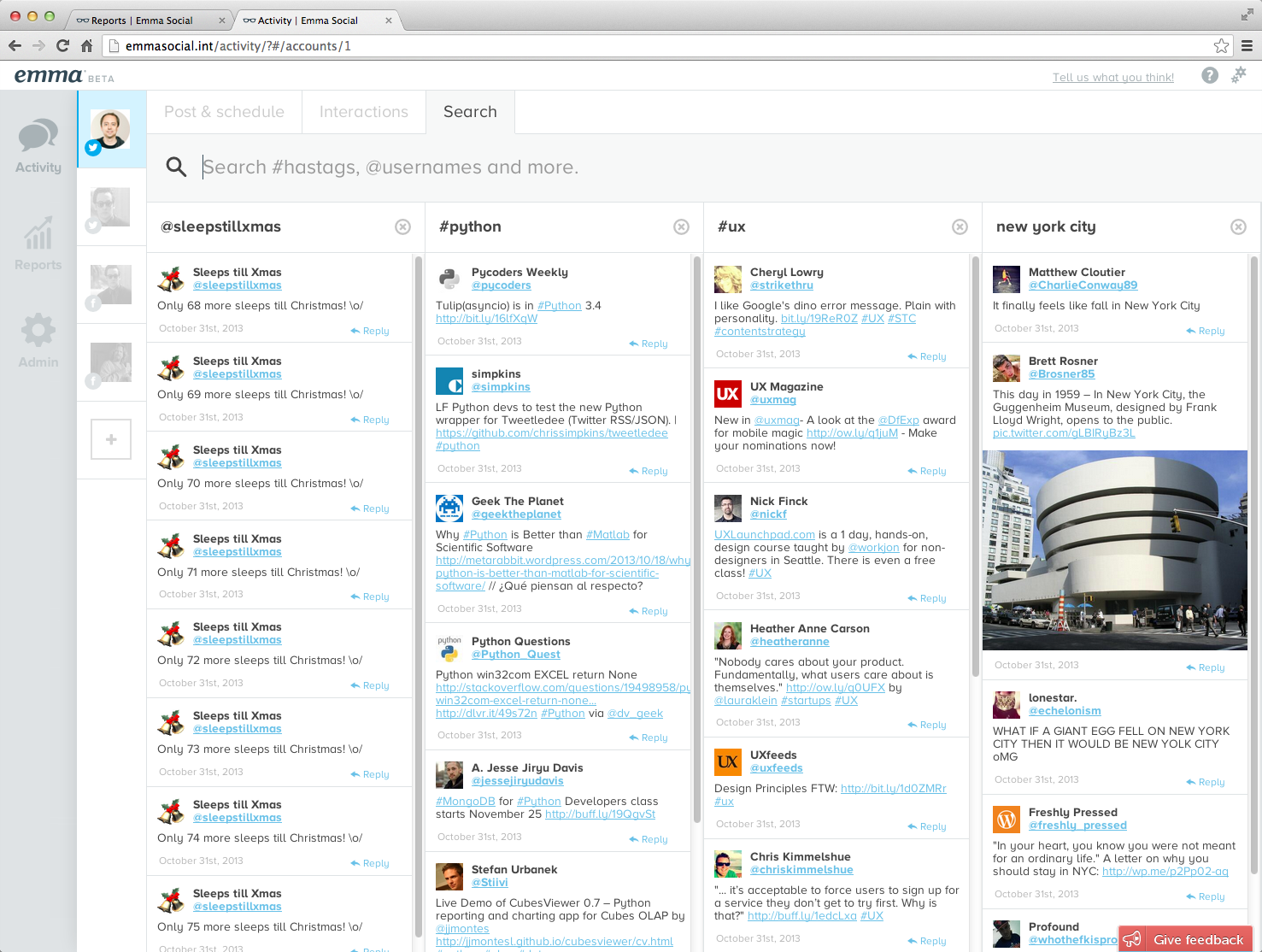Open the 'Tell us what you think!' link
1262x952 pixels.
click(x=1112, y=77)
